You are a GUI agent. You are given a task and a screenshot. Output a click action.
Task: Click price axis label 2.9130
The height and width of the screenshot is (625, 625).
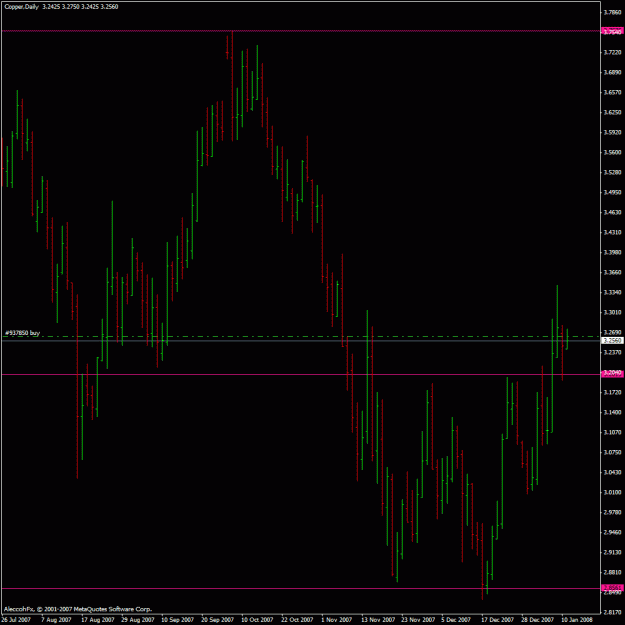coord(612,552)
